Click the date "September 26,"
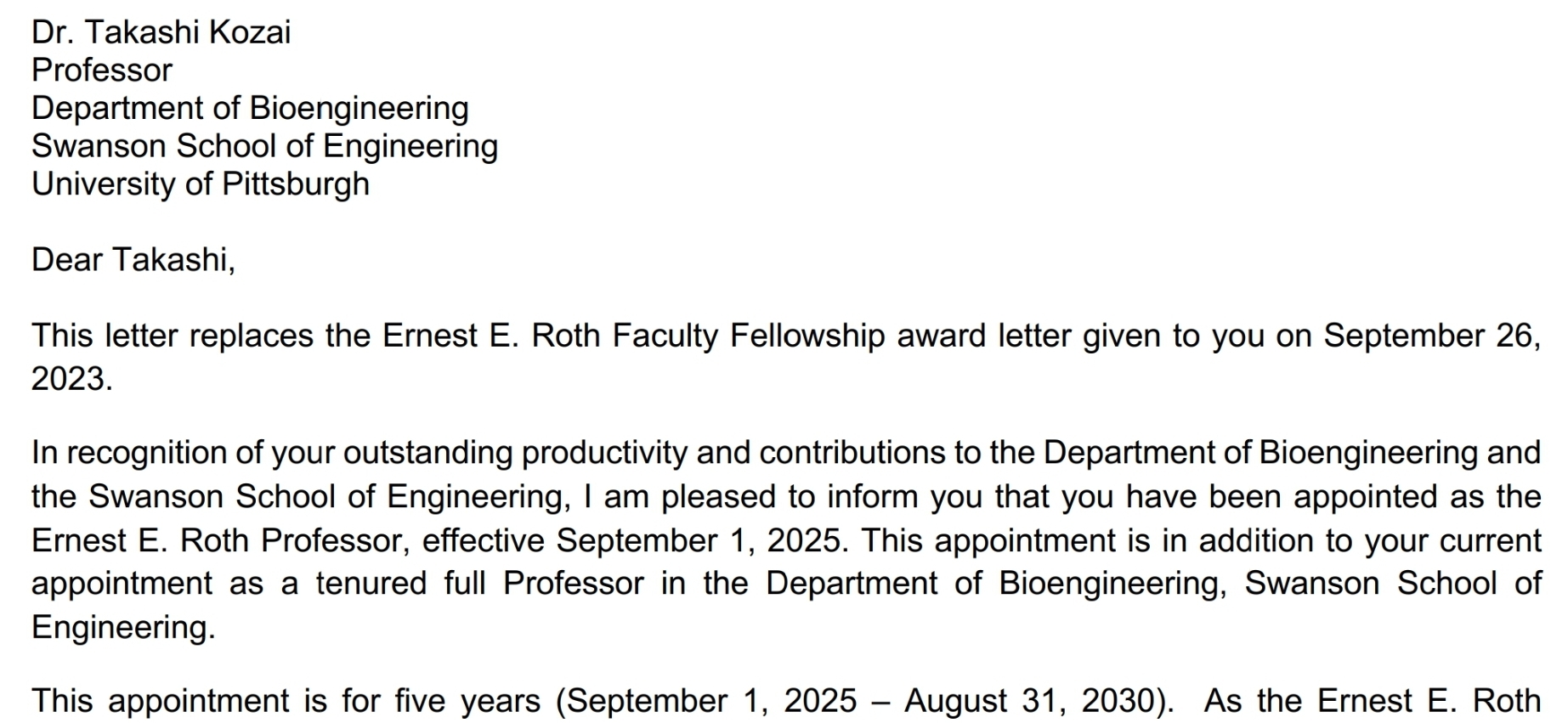This screenshot has height=723, width=1568. (x=1431, y=336)
